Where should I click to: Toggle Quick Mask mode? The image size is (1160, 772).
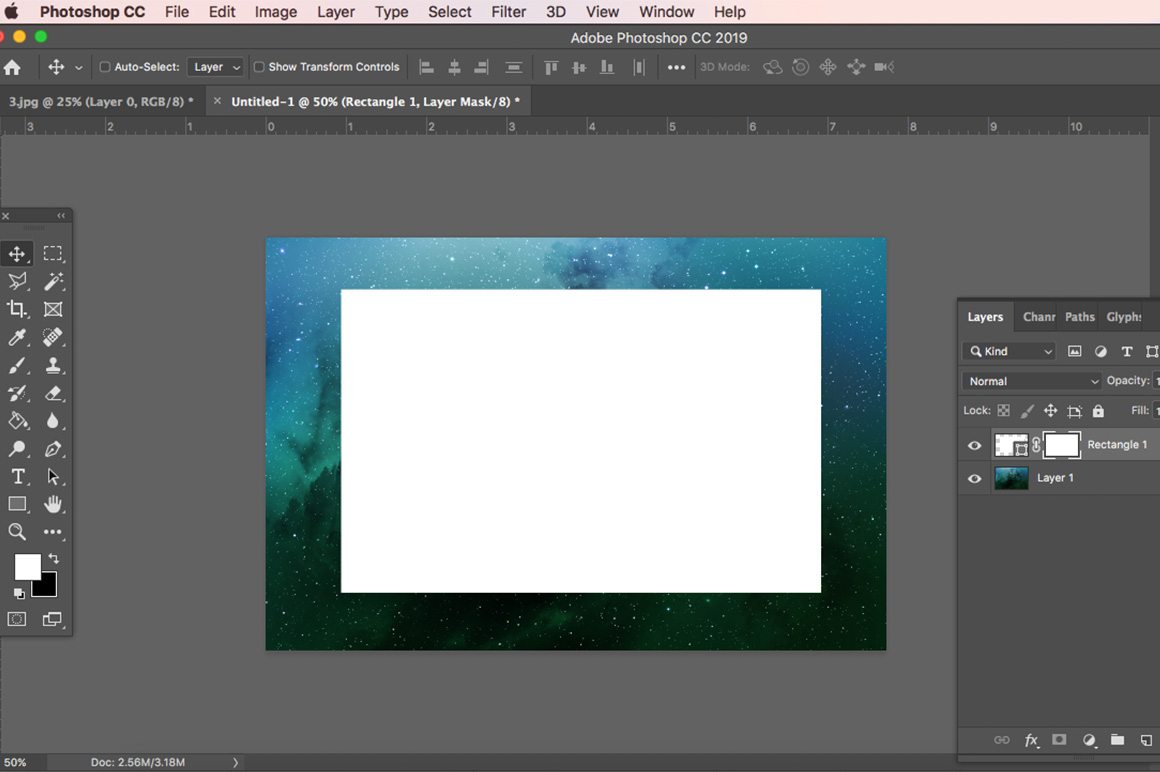(17, 619)
